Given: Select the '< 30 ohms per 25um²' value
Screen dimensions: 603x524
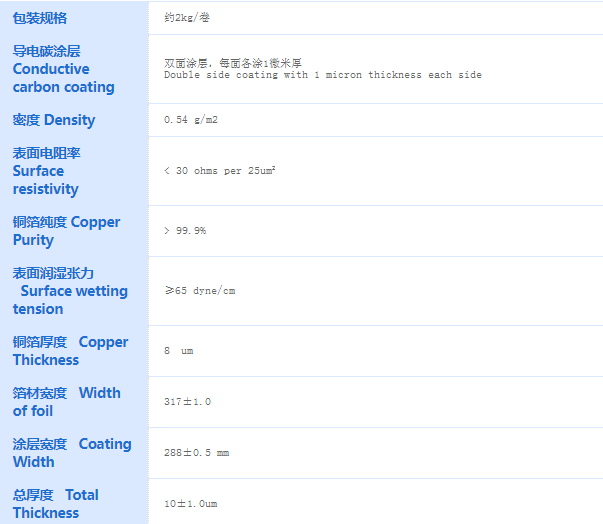Looking at the screenshot, I should pos(220,171).
